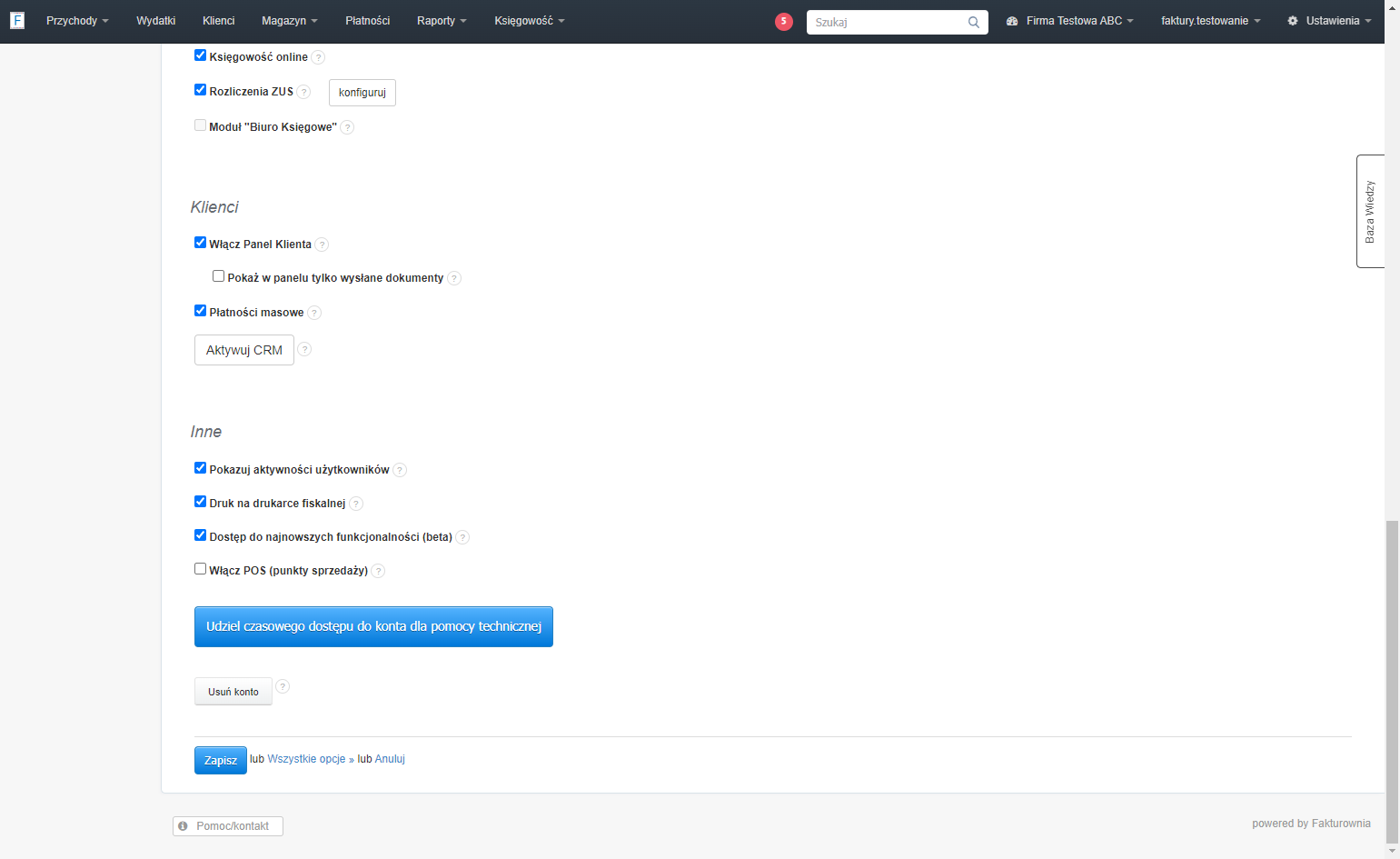Toggle Pokazuj aktywności użytkowników checkbox

(200, 468)
